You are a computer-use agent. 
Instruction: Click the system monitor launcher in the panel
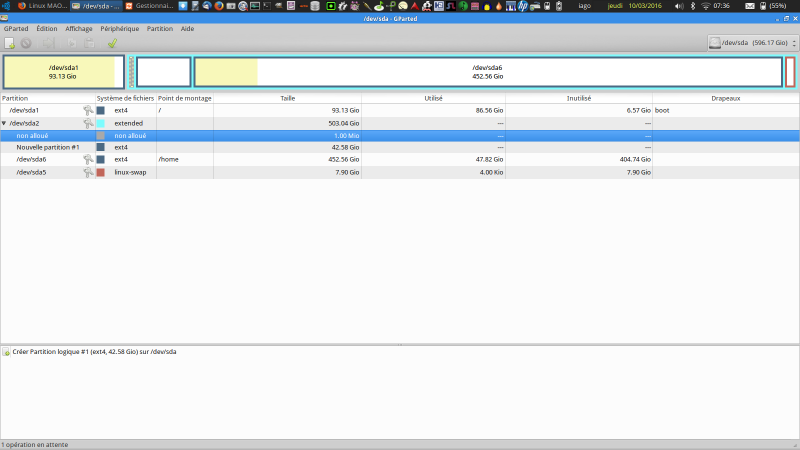coord(255,6)
